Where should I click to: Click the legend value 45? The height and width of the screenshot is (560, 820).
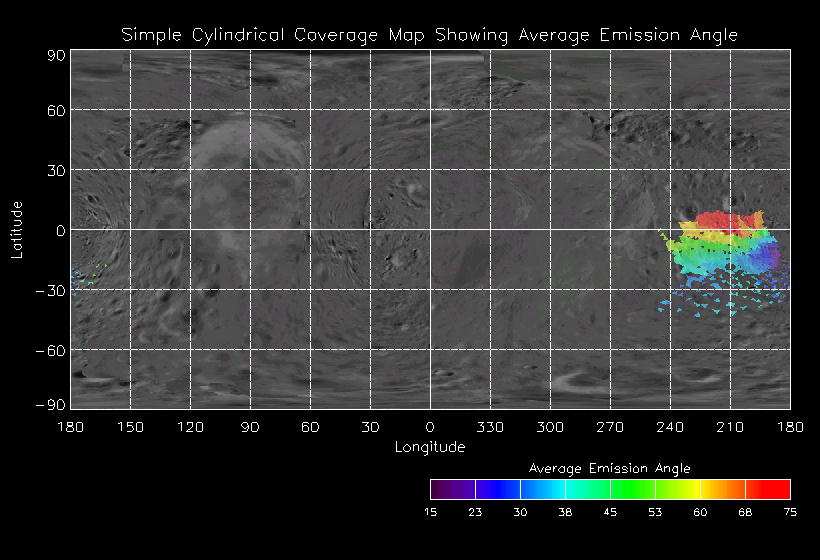tap(610, 512)
